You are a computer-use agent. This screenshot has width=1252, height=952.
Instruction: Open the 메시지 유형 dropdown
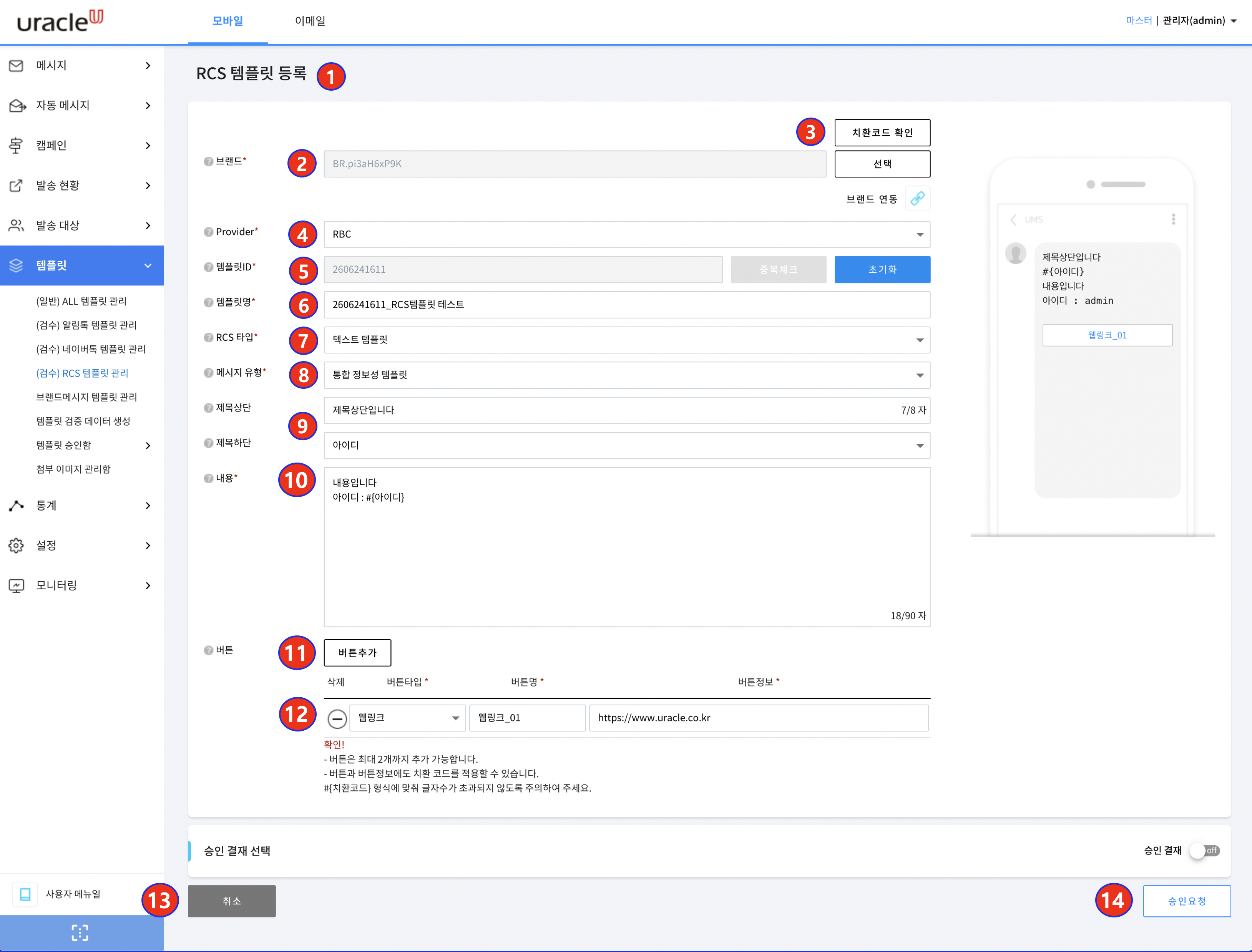click(627, 375)
